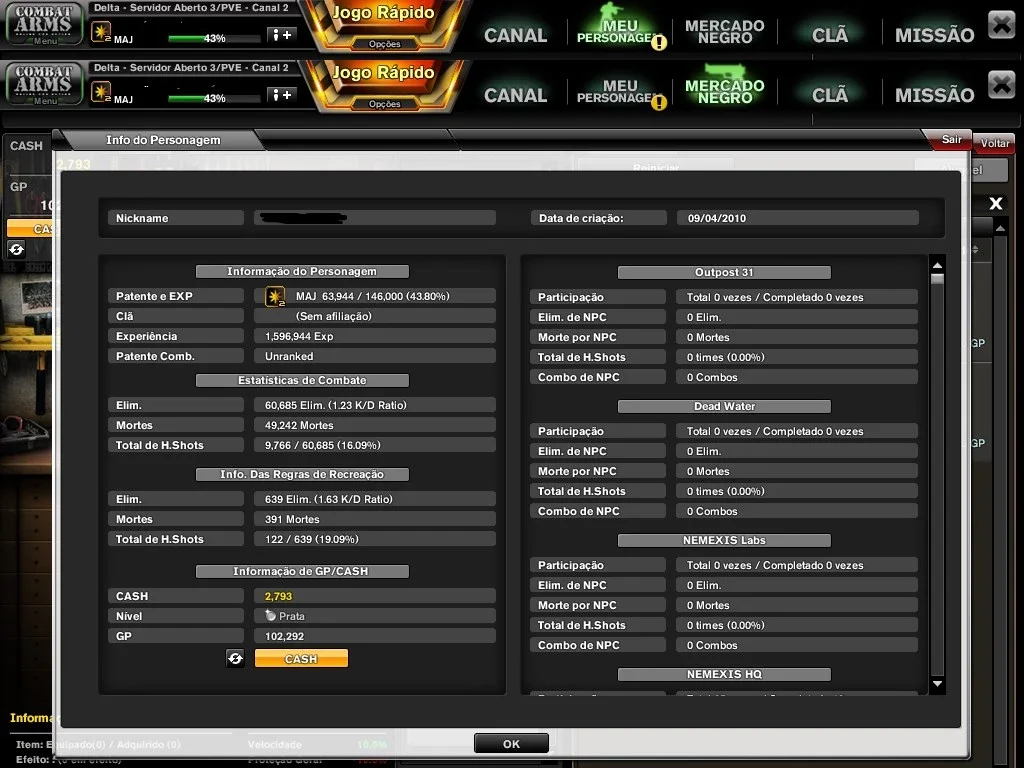The width and height of the screenshot is (1024, 768).
Task: Select unhighlighted MEU PERSONAGEM tab
Action: [x=616, y=91]
